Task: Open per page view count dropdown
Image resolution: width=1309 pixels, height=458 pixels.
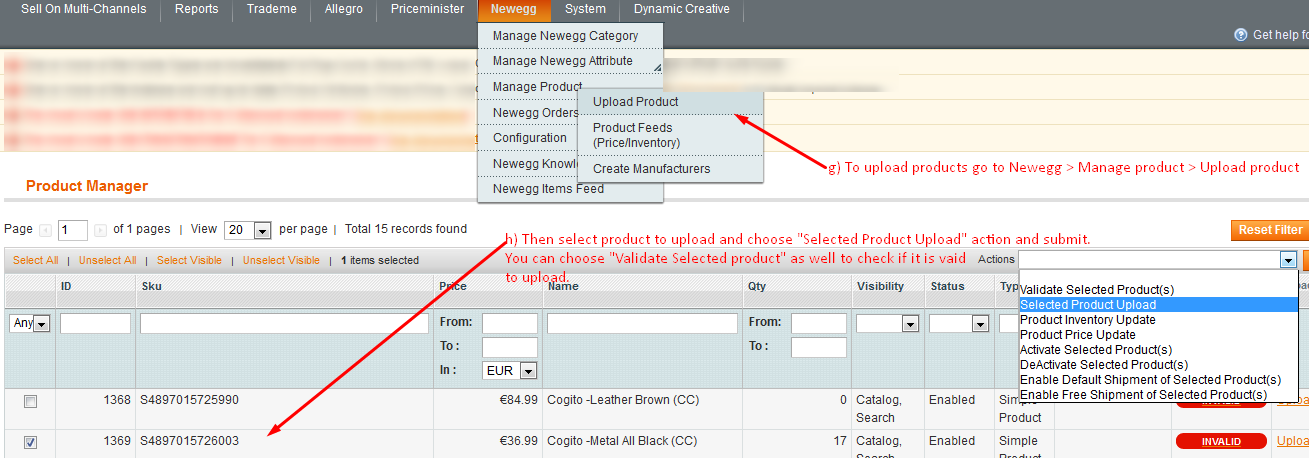Action: click(x=248, y=230)
